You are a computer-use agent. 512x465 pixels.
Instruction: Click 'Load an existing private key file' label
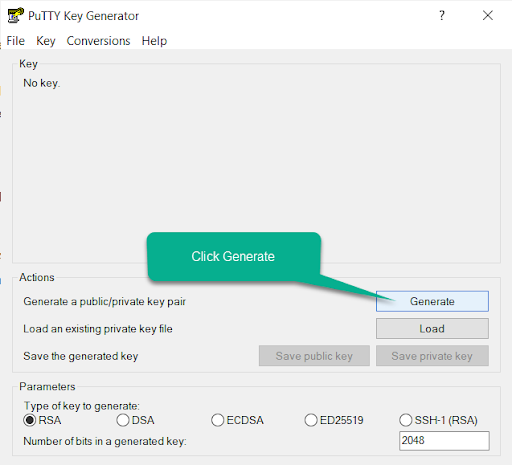coord(98,329)
